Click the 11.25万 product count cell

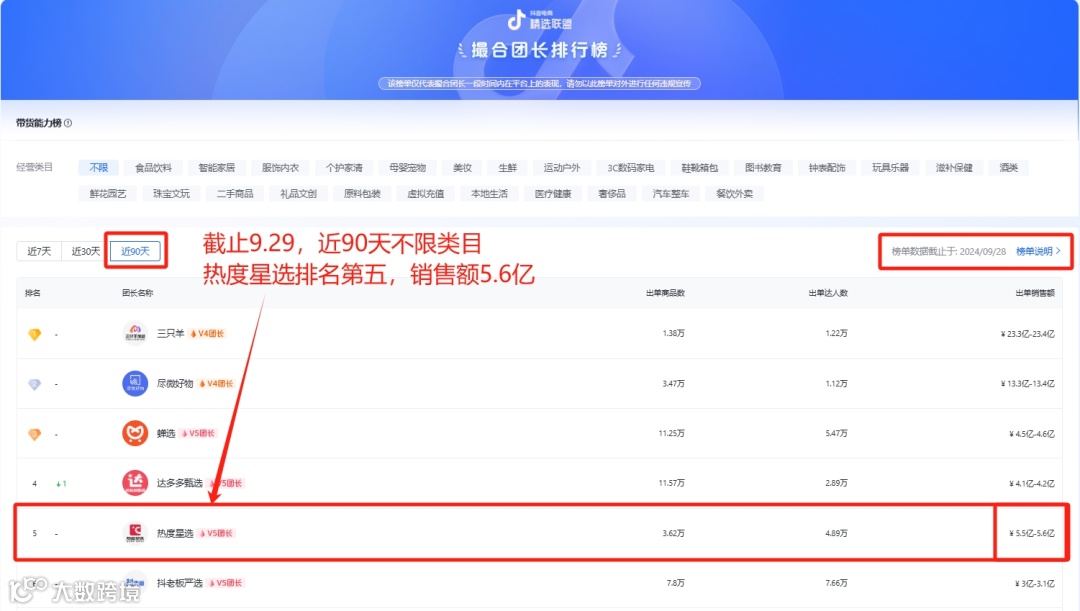coord(672,433)
